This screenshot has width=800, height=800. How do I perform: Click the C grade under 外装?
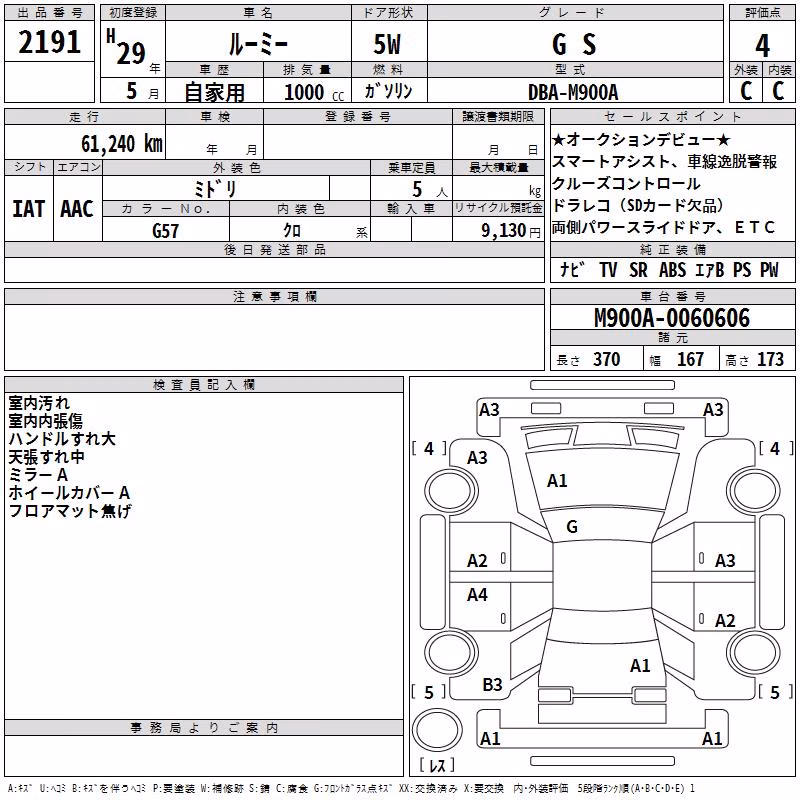pyautogui.click(x=746, y=90)
